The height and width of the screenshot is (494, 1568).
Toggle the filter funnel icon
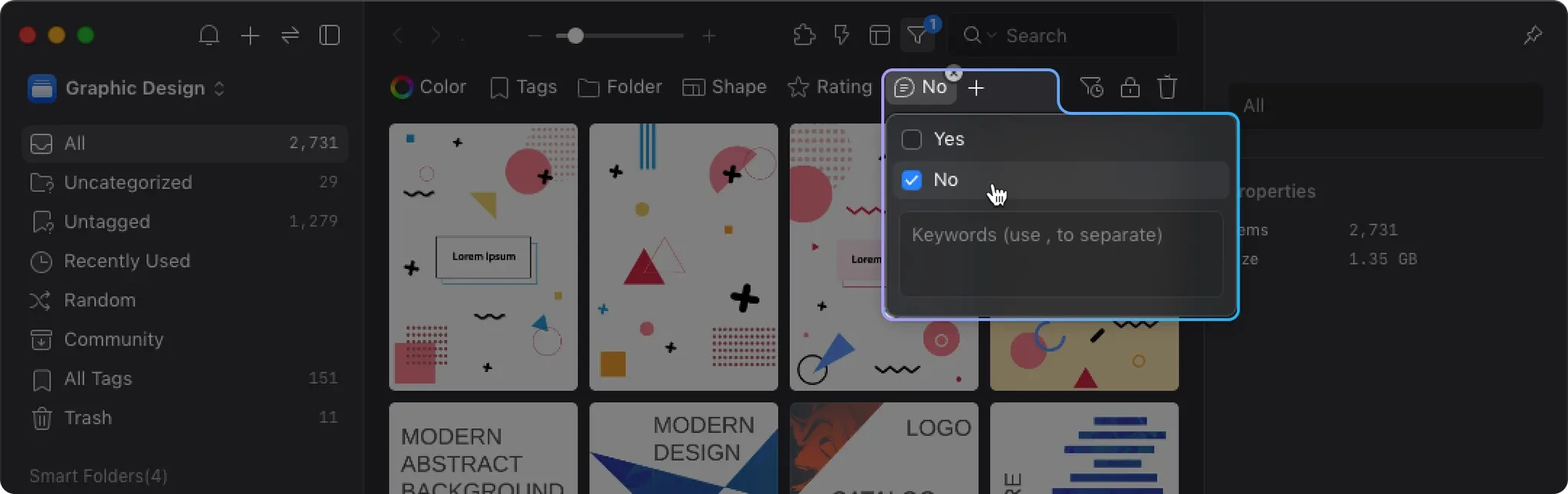[x=917, y=35]
